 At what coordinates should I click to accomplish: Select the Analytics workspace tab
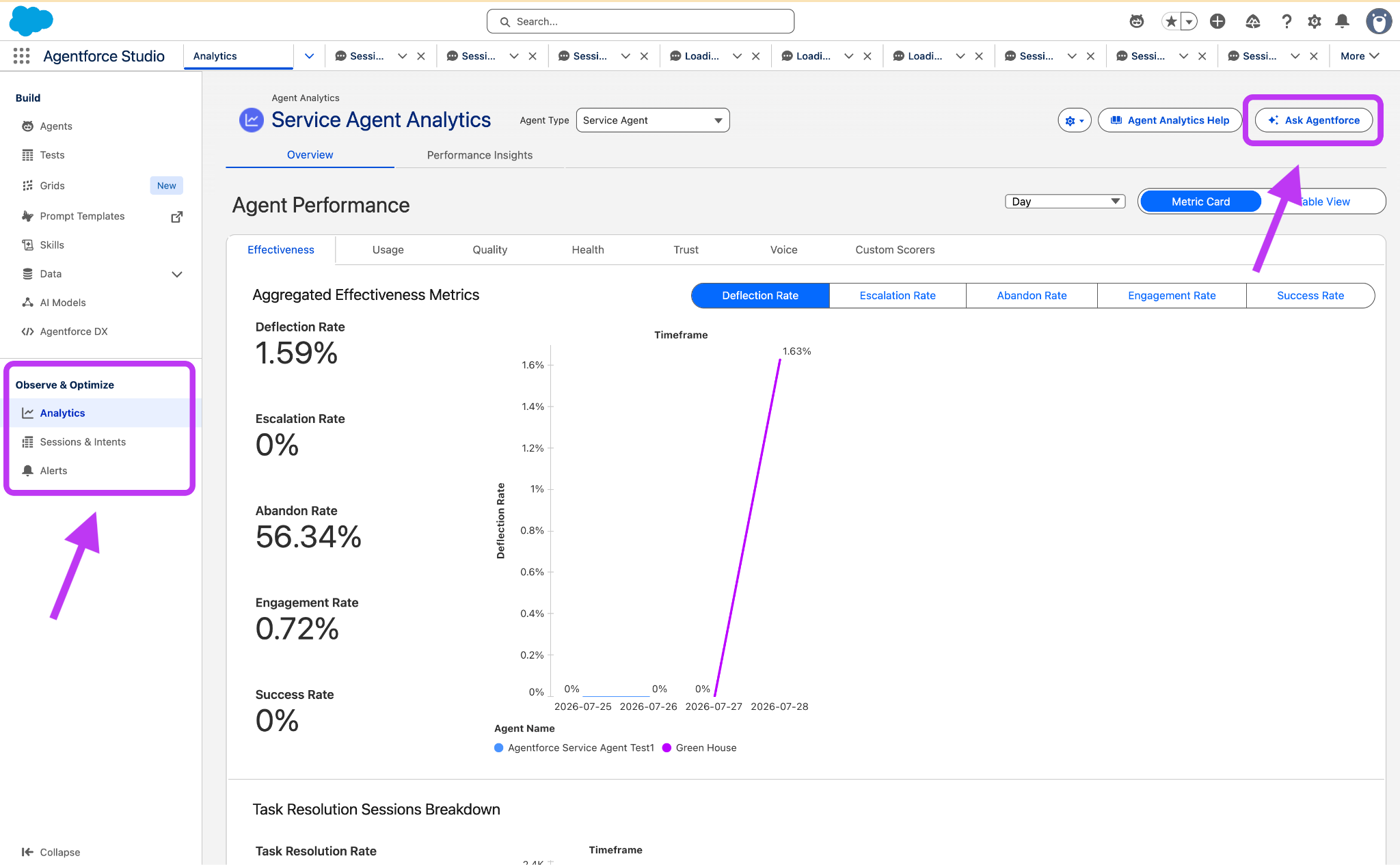tap(238, 56)
